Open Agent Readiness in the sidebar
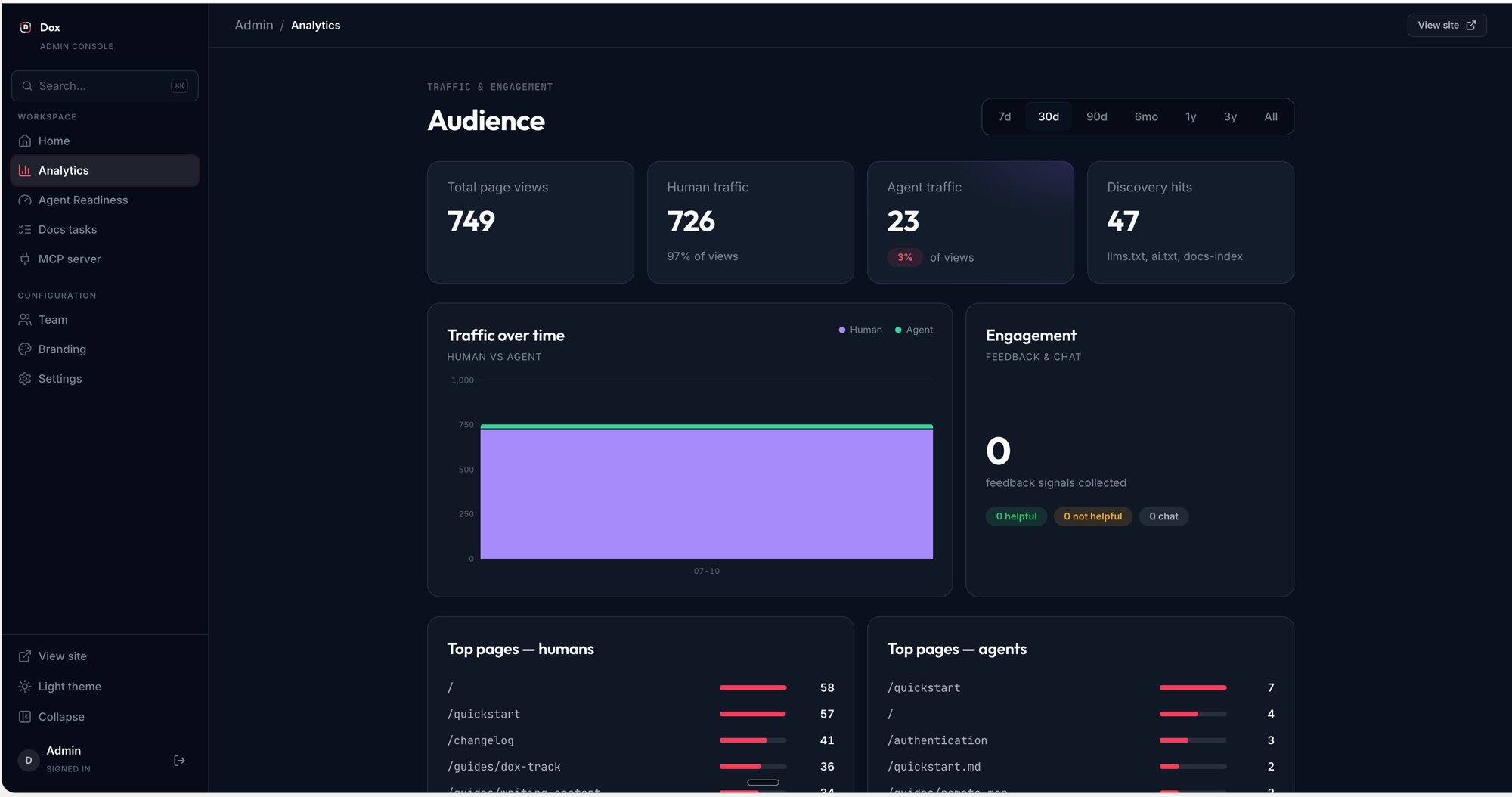 coord(105,200)
